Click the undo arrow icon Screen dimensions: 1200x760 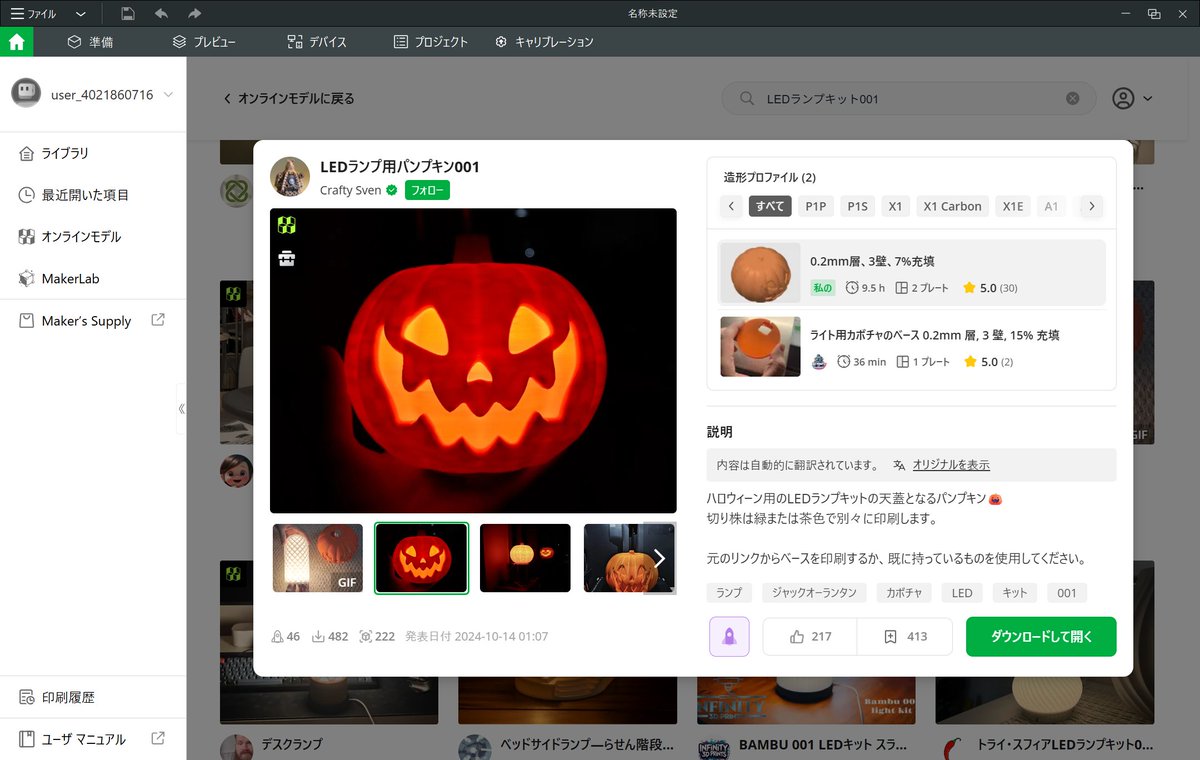pyautogui.click(x=161, y=14)
